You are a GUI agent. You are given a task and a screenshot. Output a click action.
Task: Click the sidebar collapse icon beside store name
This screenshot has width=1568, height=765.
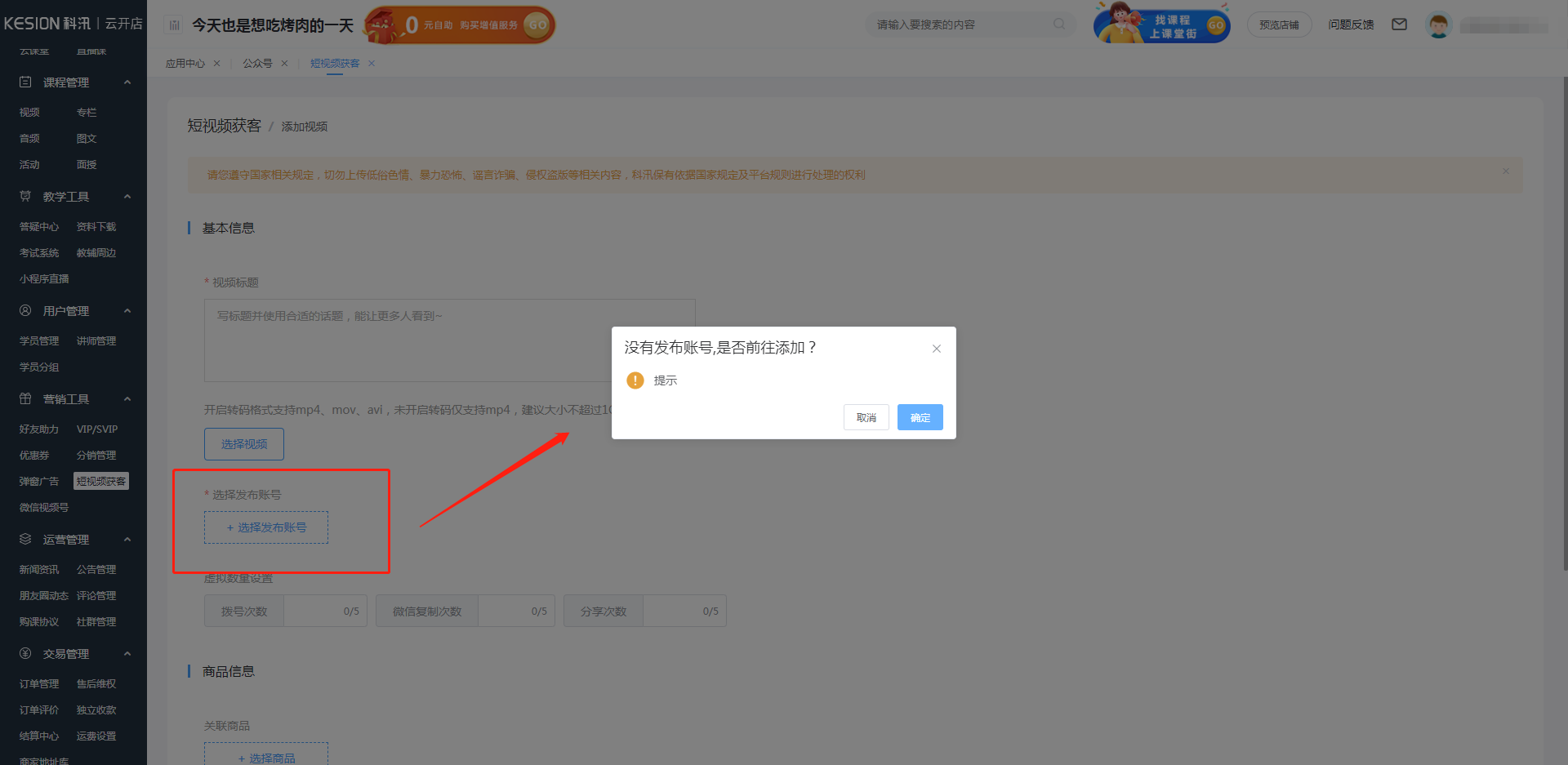tap(174, 25)
